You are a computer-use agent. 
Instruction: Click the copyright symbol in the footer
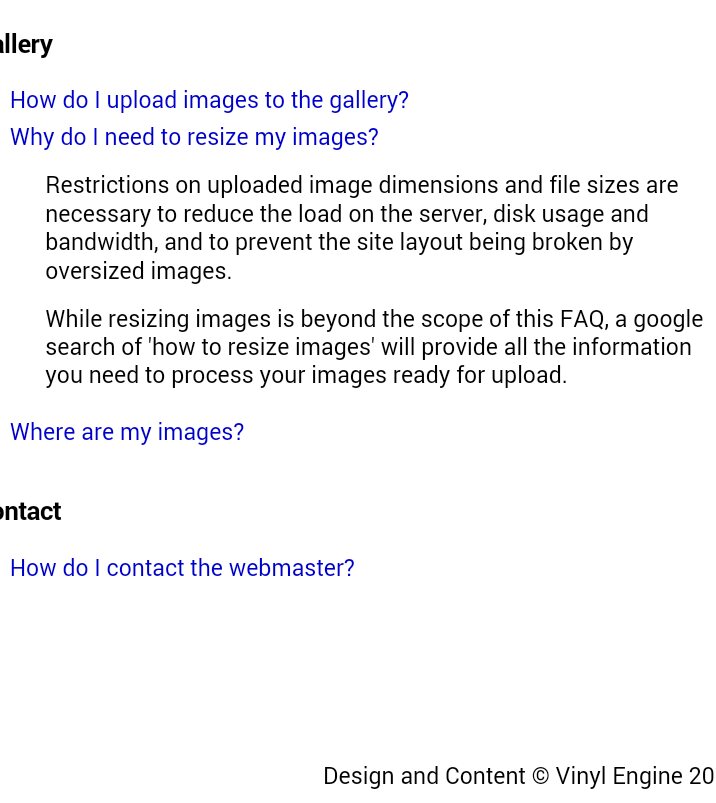[x=540, y=776]
